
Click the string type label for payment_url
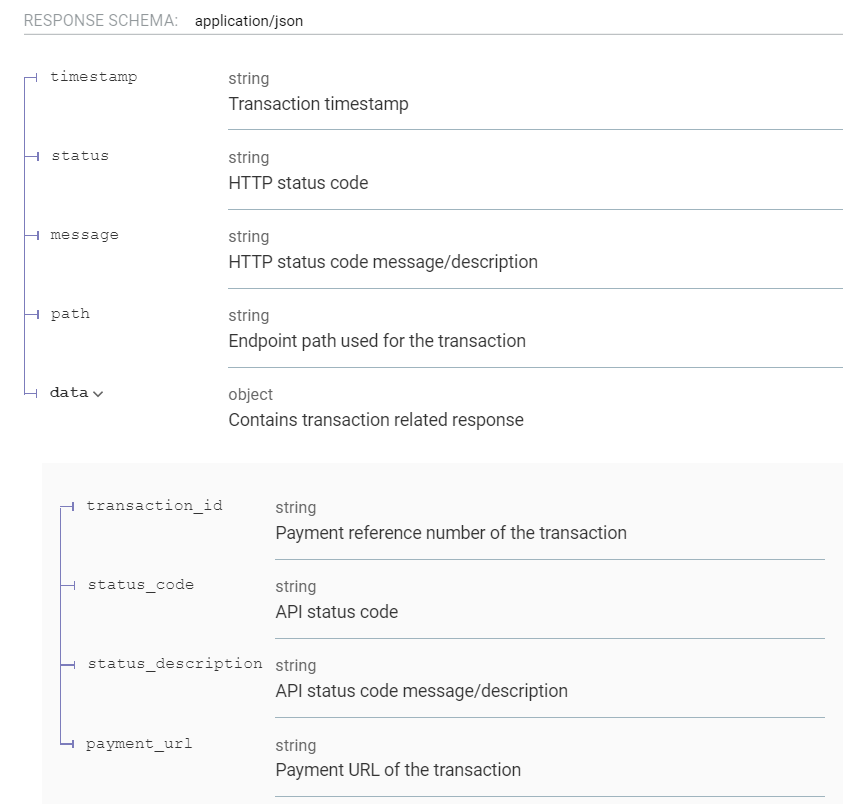pos(295,745)
